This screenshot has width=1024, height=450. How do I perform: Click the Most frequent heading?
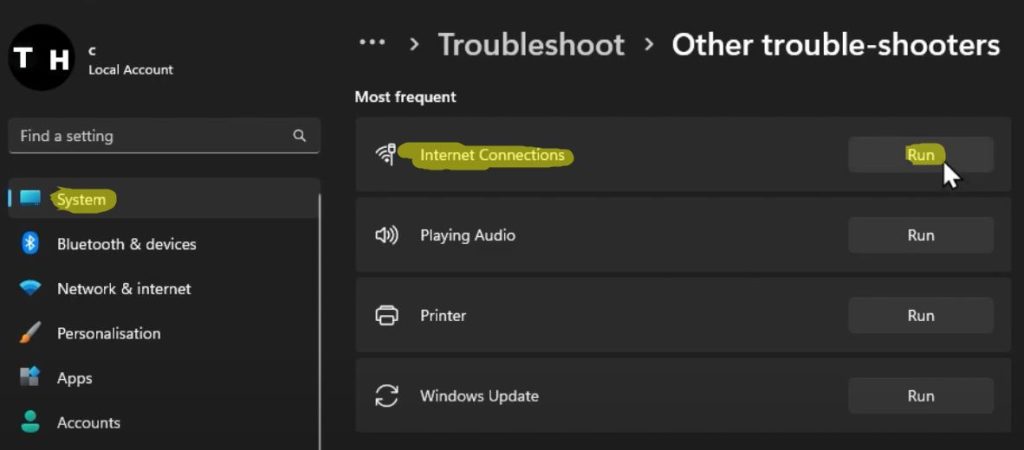click(x=406, y=97)
